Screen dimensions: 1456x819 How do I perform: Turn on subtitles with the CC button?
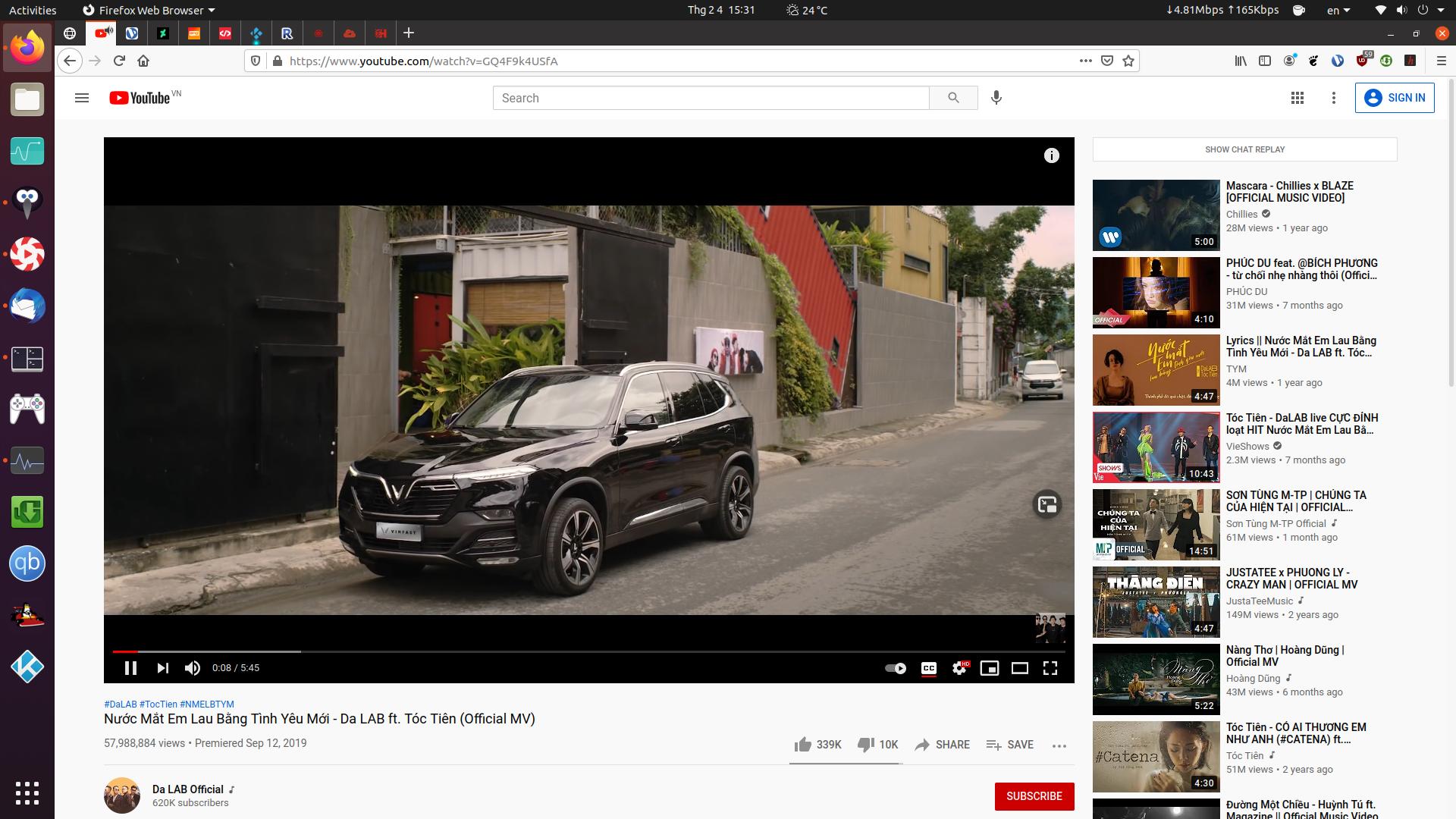coord(929,668)
